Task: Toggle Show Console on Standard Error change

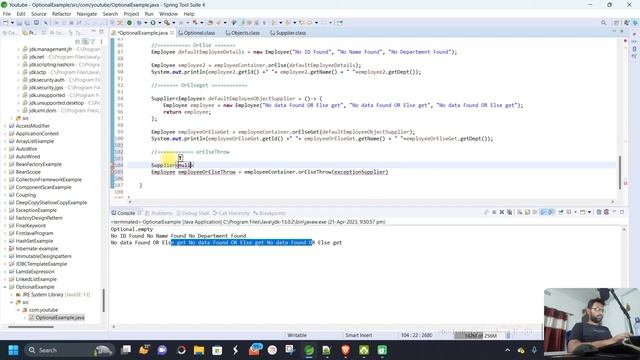Action: click(x=551, y=212)
